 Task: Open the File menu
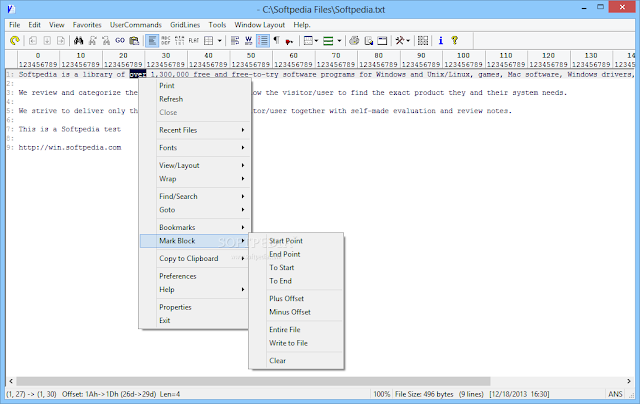click(15, 25)
